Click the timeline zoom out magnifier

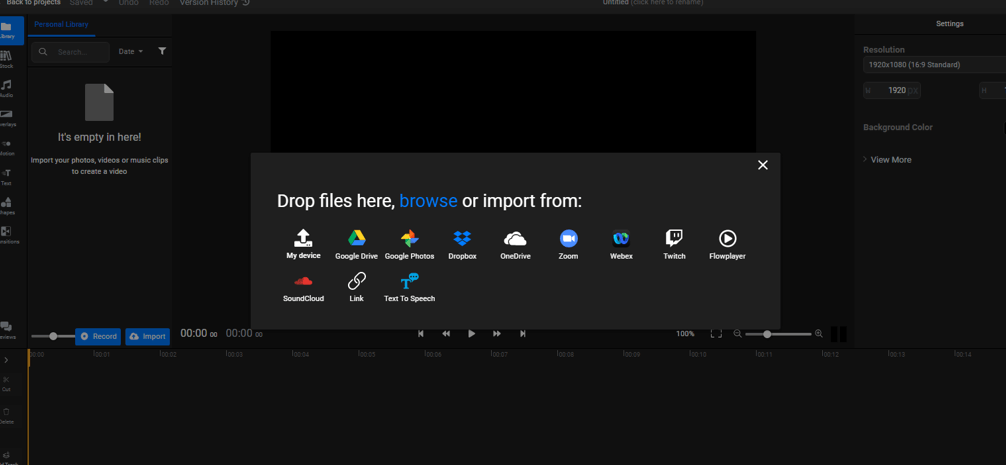[737, 334]
